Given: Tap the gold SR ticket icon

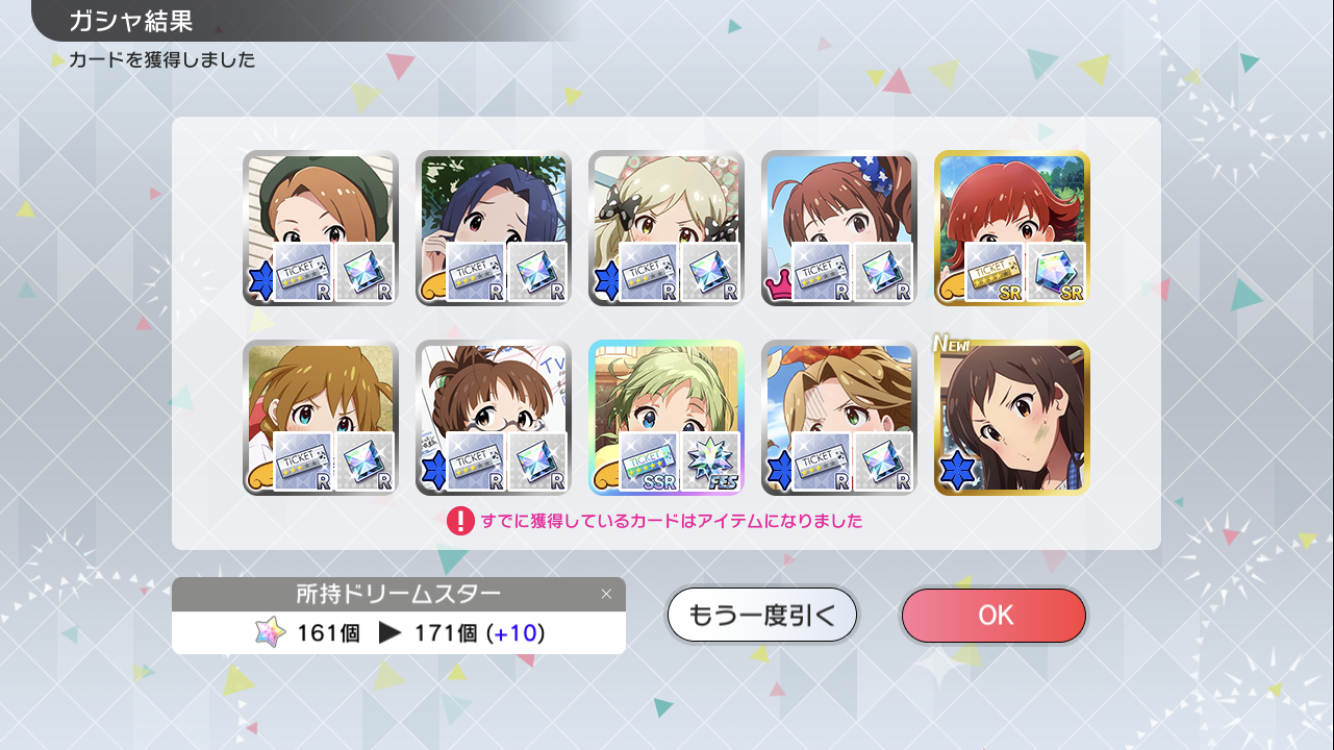Looking at the screenshot, I should (x=995, y=272).
